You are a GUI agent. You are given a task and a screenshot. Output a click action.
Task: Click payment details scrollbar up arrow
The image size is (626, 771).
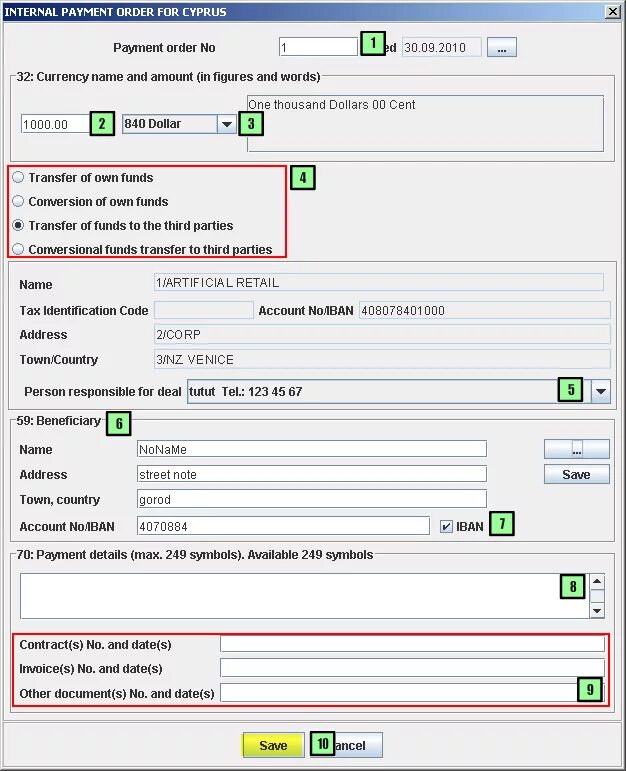(x=597, y=582)
